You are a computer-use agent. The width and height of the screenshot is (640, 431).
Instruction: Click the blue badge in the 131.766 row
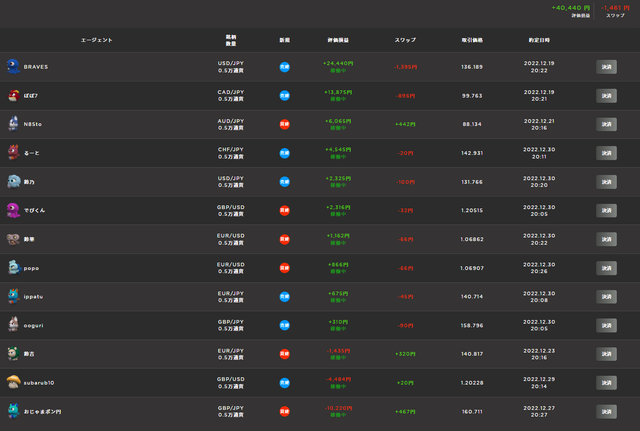point(284,182)
